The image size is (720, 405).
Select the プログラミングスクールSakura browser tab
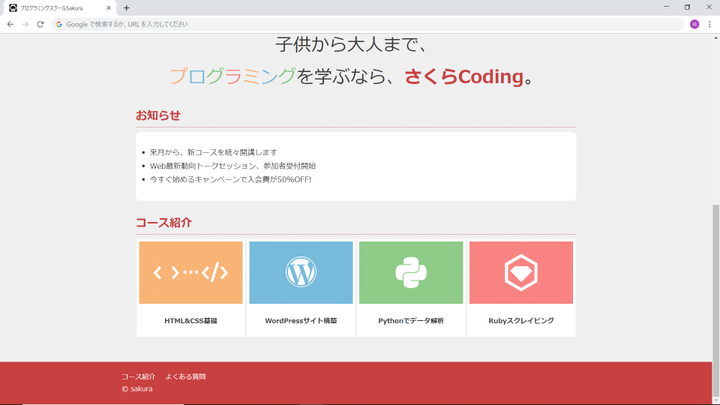[58, 8]
